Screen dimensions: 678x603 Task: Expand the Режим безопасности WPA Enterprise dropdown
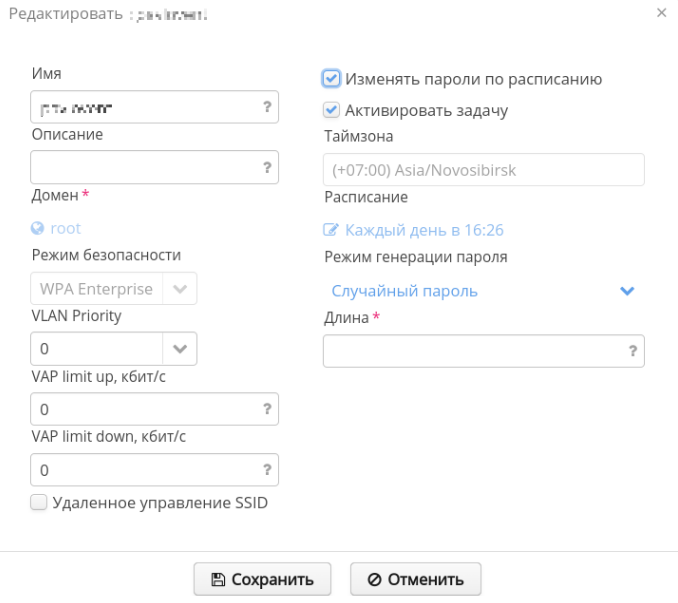[x=180, y=289]
